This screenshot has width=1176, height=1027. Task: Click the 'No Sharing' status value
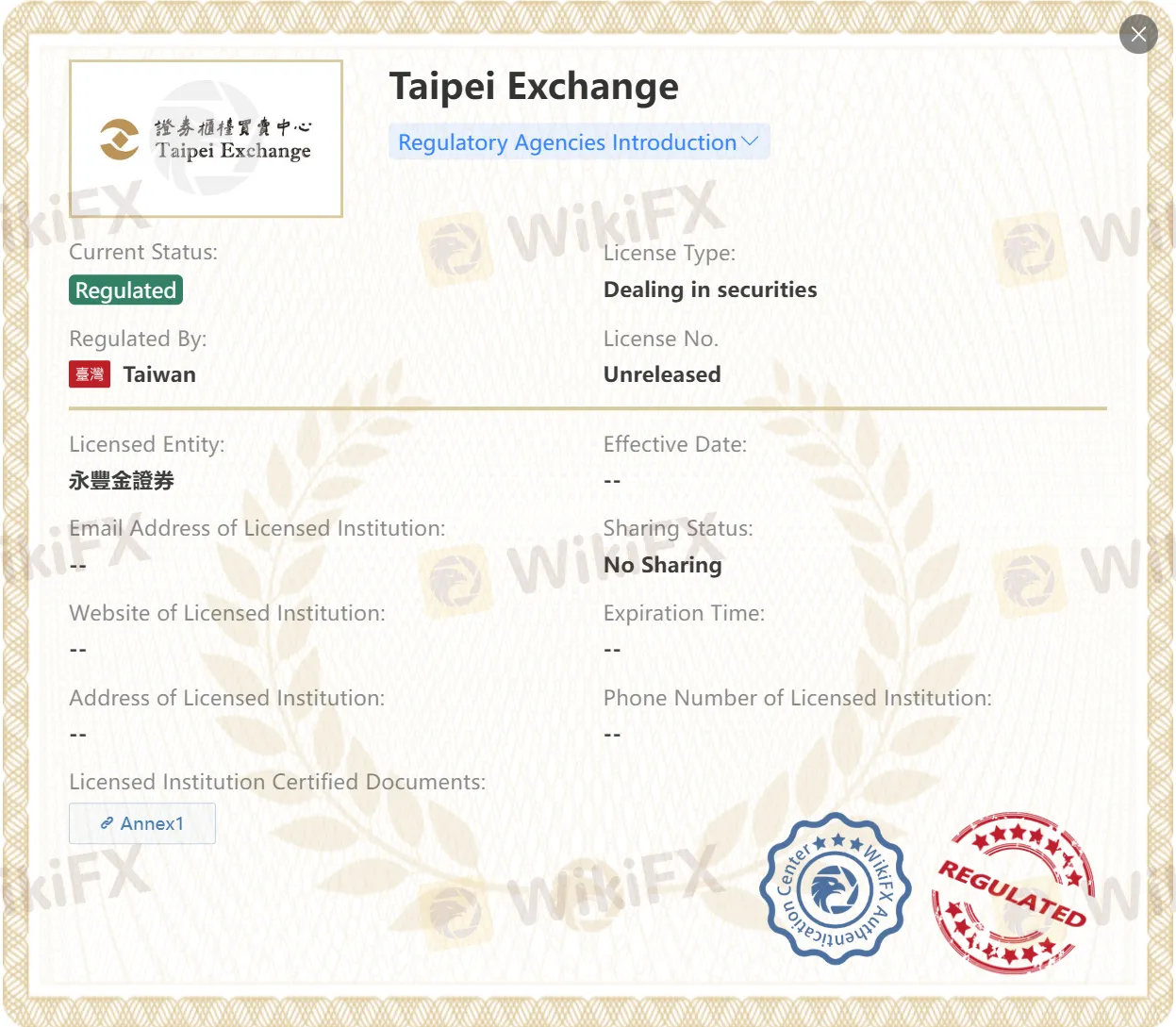pos(663,565)
